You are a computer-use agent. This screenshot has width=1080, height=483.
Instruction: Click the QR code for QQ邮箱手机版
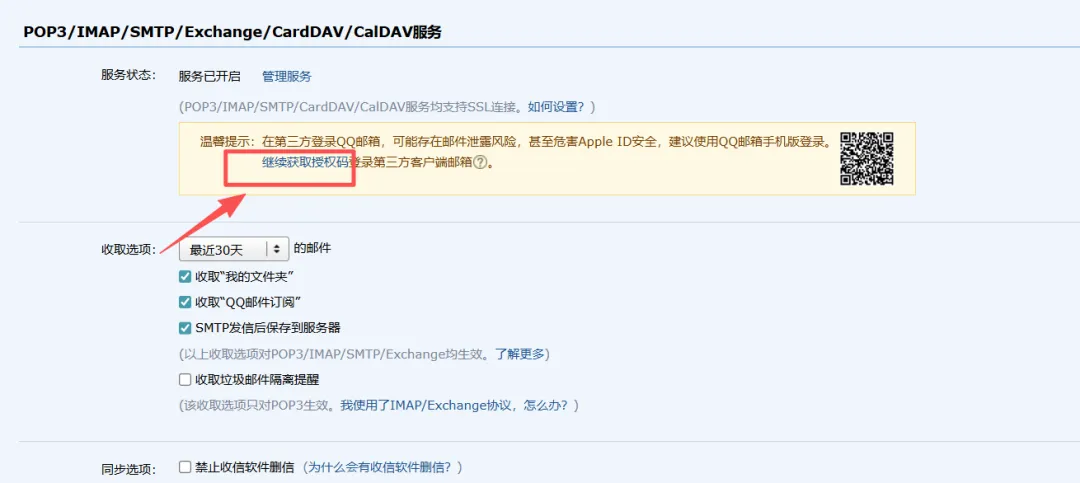point(866,158)
